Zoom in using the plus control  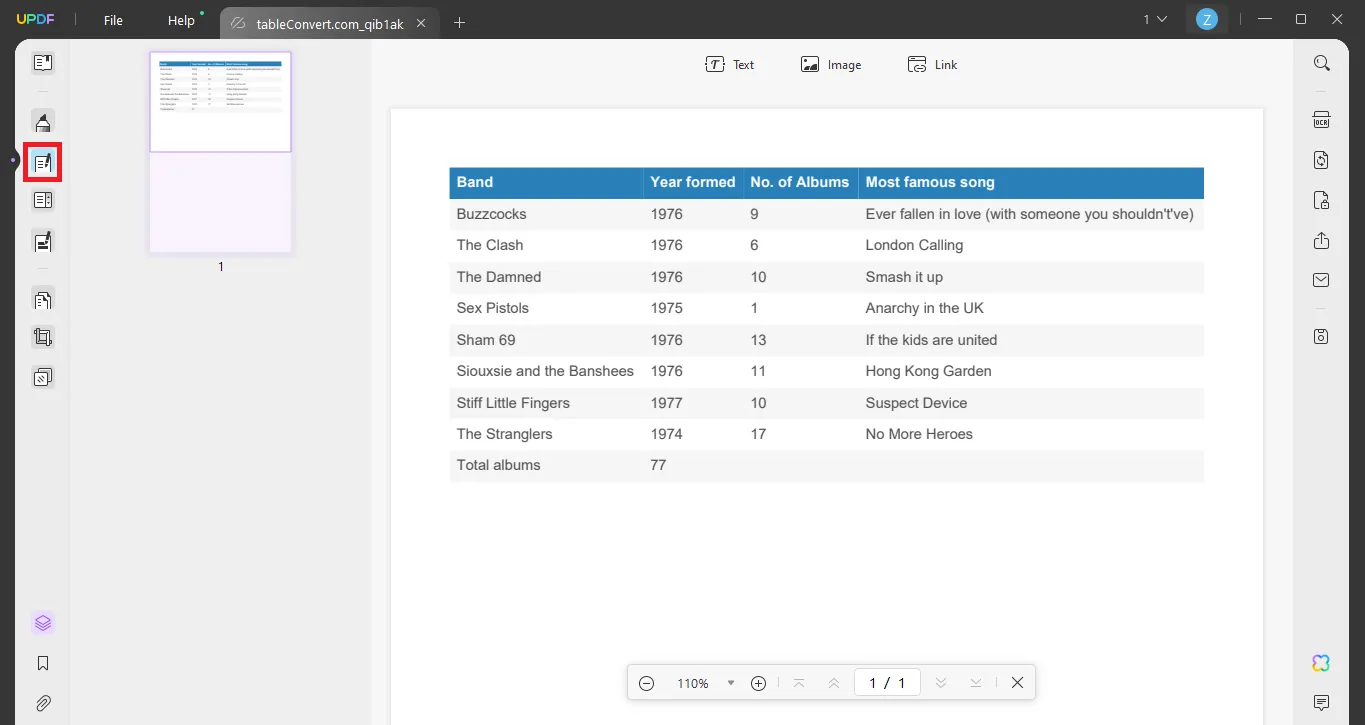[x=758, y=682]
